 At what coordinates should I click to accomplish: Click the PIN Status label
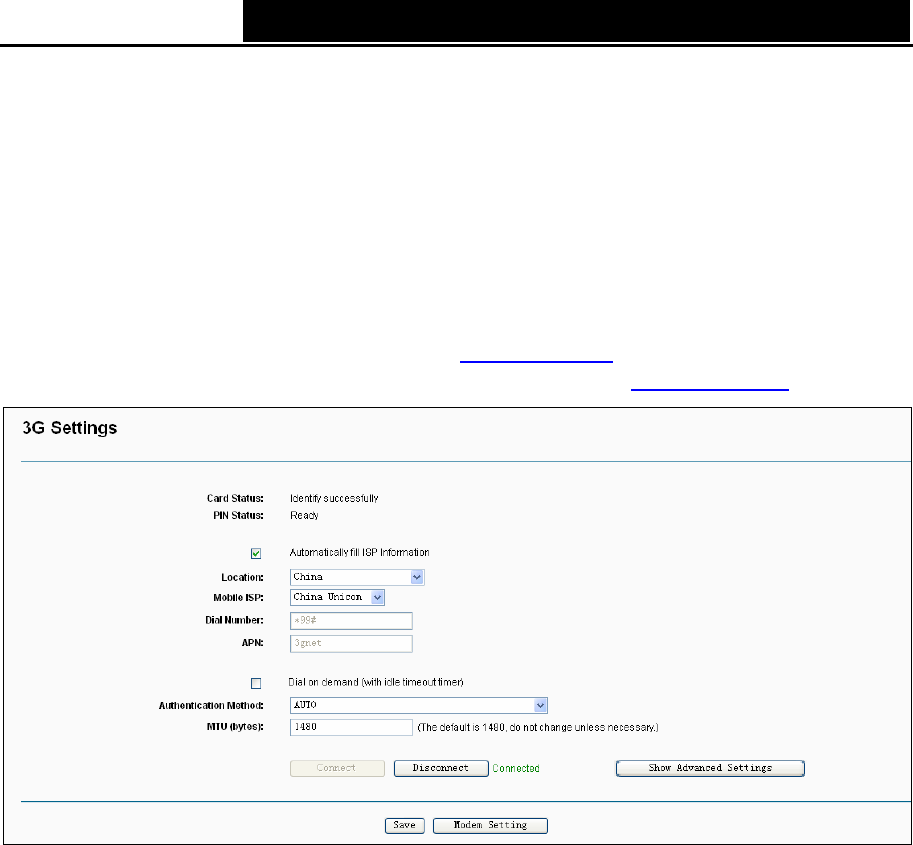tap(239, 515)
